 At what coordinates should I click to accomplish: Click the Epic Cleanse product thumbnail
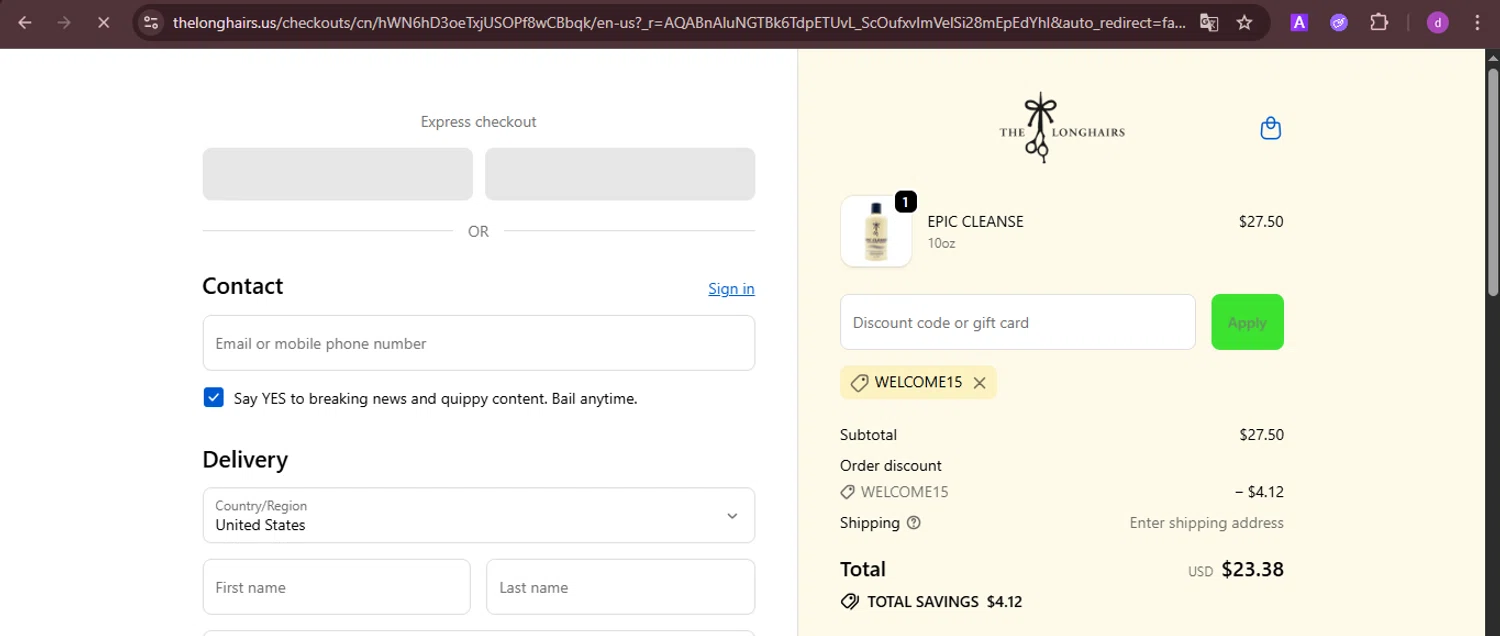pos(876,231)
